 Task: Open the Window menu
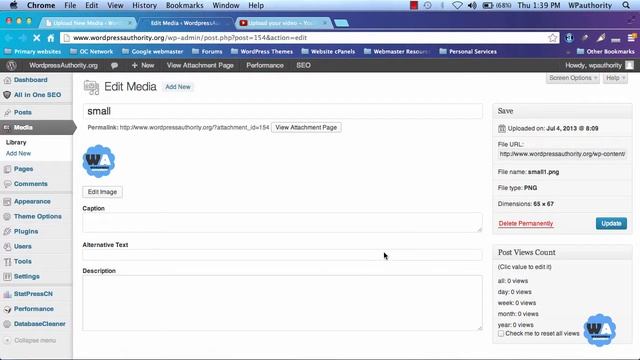click(226, 5)
